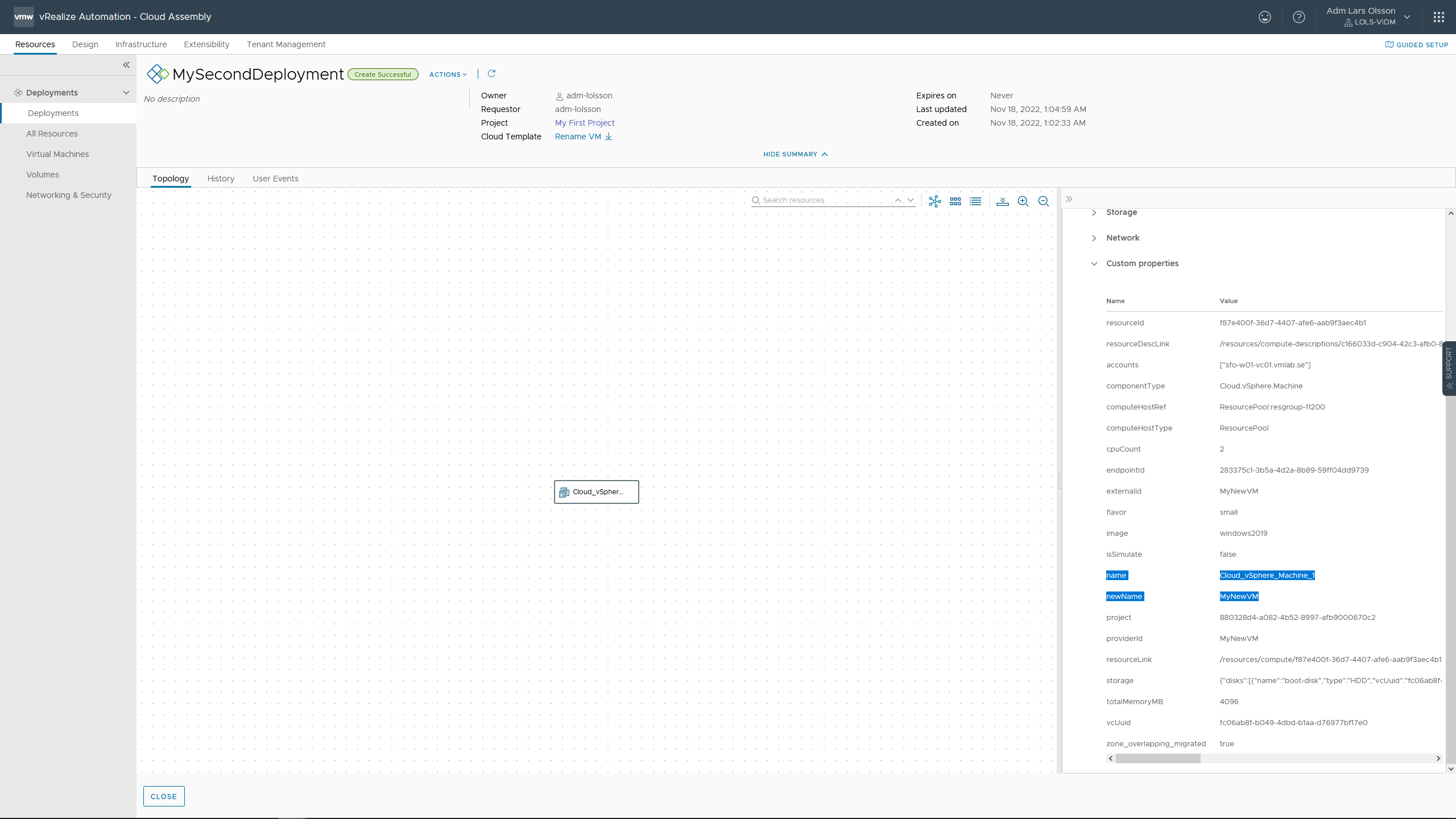
Task: Open the Rename VM template link
Action: (x=578, y=136)
